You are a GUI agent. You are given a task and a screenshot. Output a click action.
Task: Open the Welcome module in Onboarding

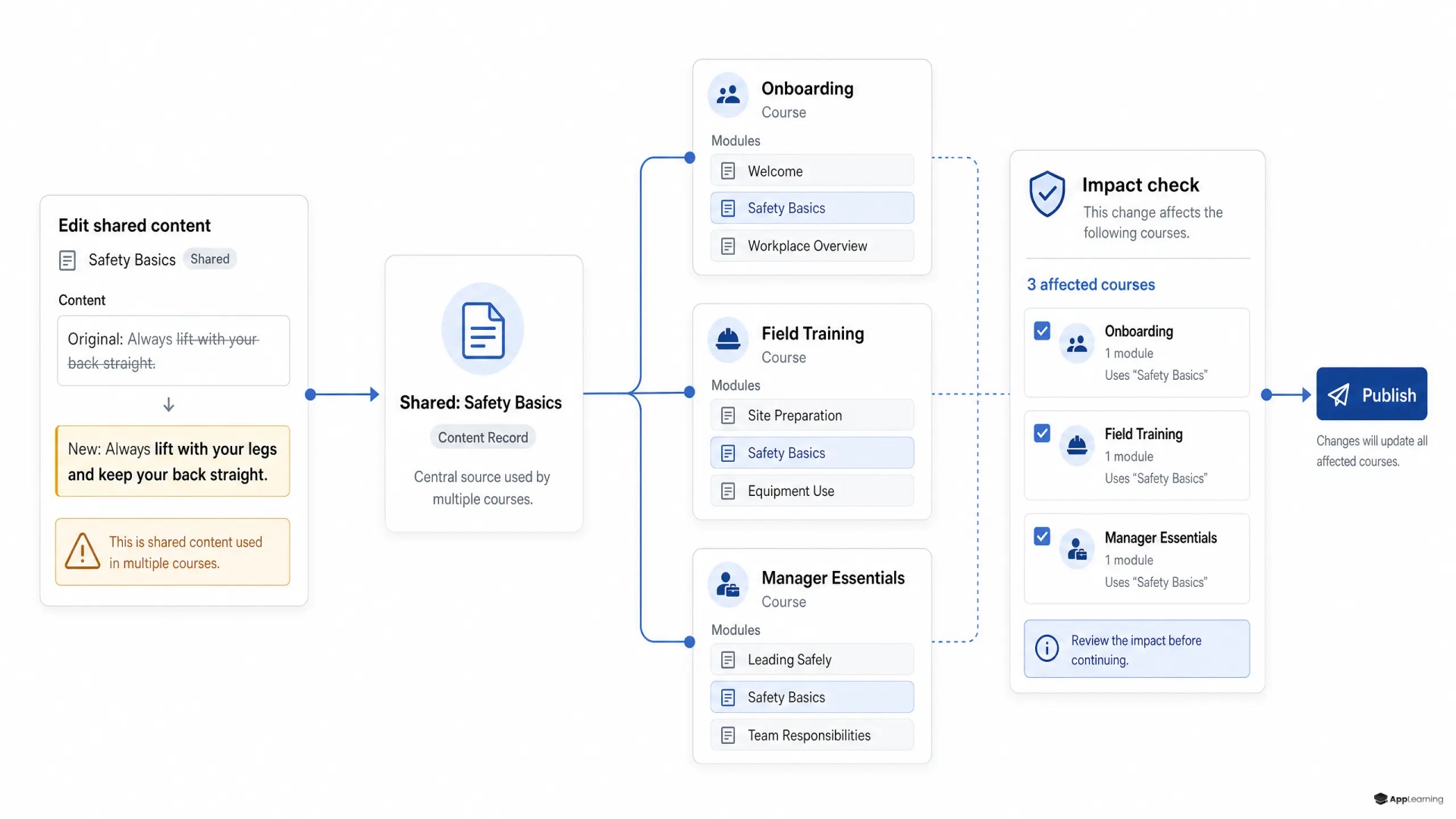pos(812,171)
